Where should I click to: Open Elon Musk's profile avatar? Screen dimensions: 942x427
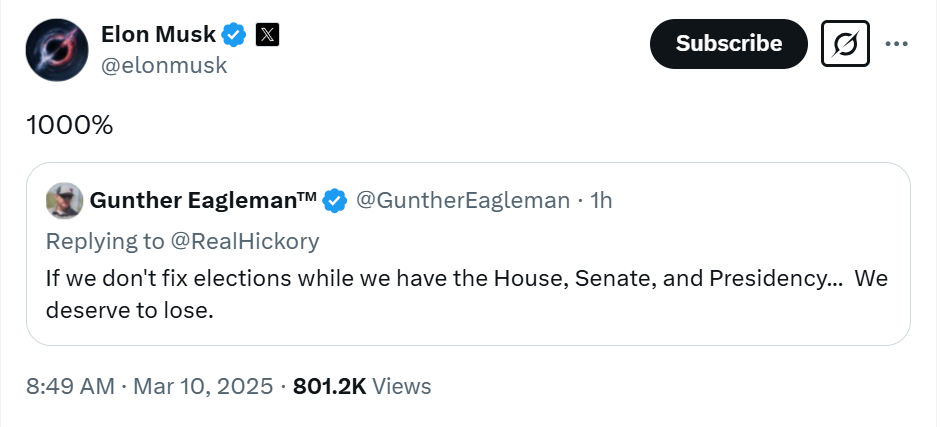point(57,50)
